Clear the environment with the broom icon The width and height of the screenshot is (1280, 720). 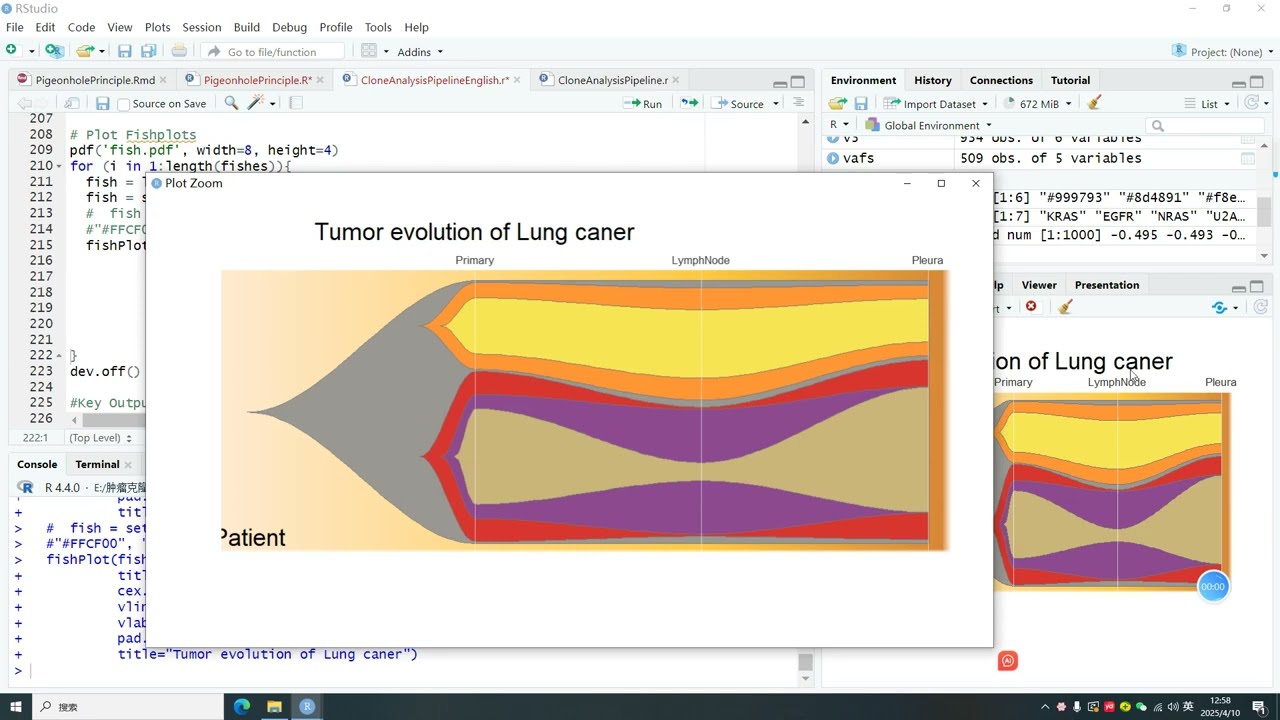pyautogui.click(x=1094, y=103)
